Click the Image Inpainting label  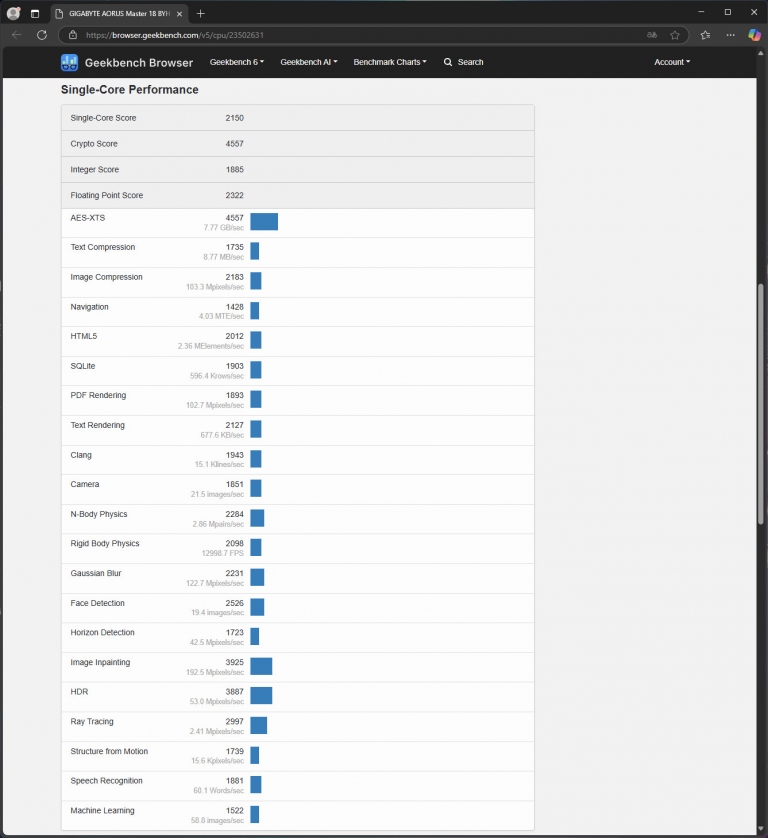pos(100,663)
